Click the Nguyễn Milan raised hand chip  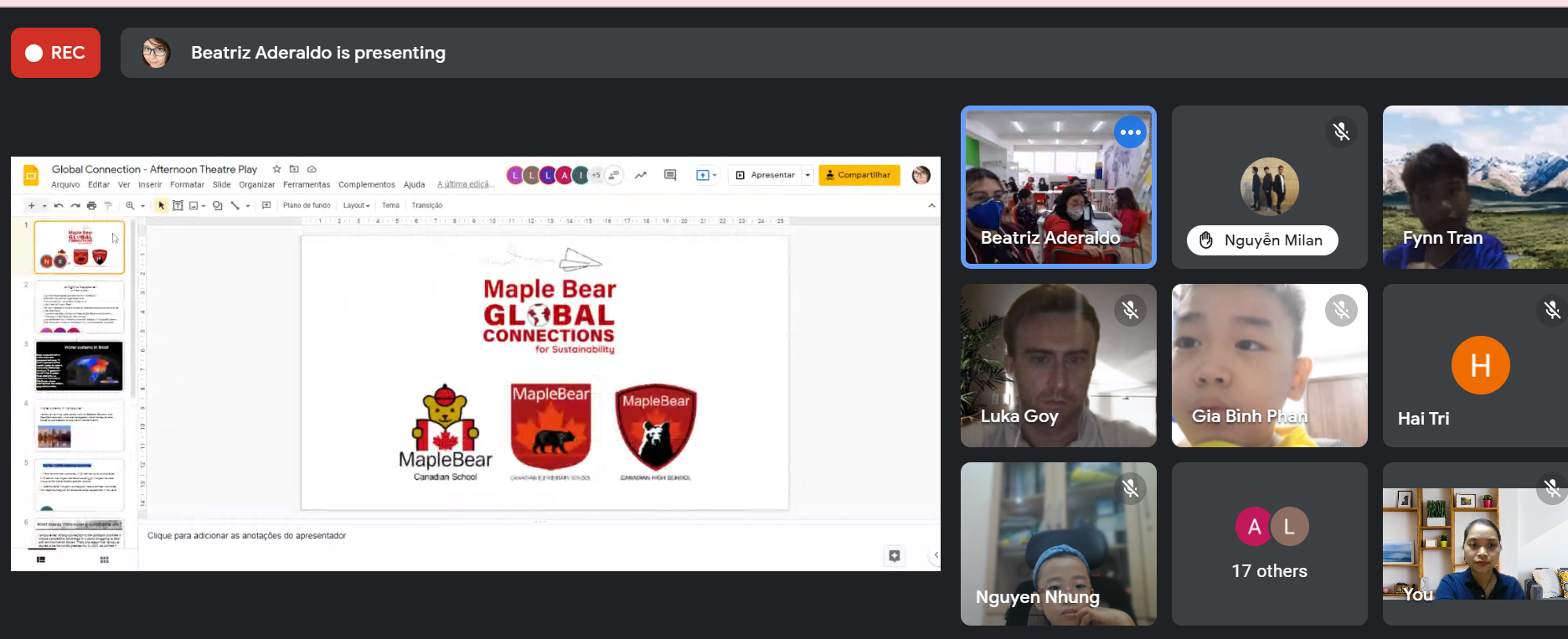click(x=1262, y=240)
